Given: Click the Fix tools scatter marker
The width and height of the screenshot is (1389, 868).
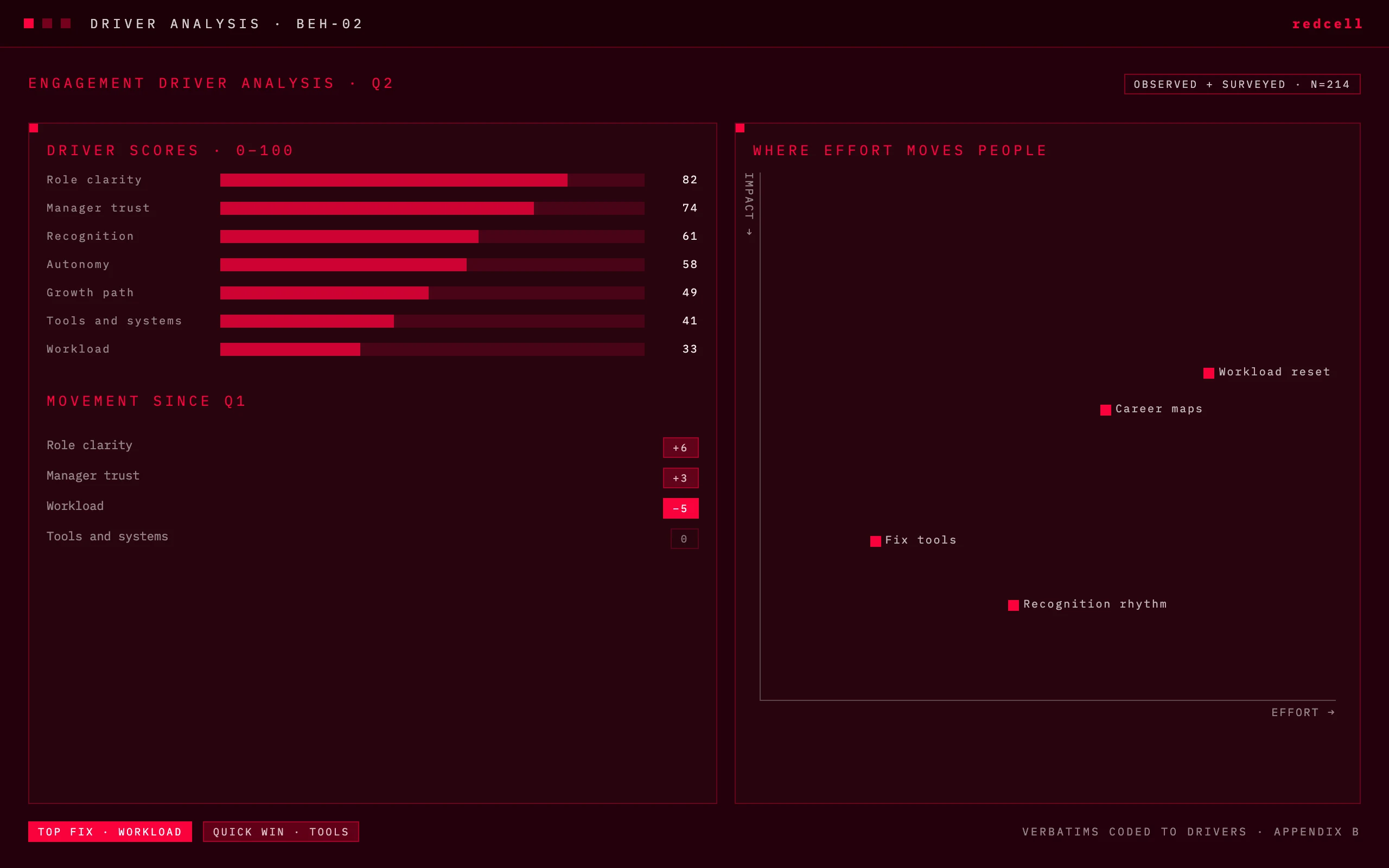Looking at the screenshot, I should click(x=875, y=541).
